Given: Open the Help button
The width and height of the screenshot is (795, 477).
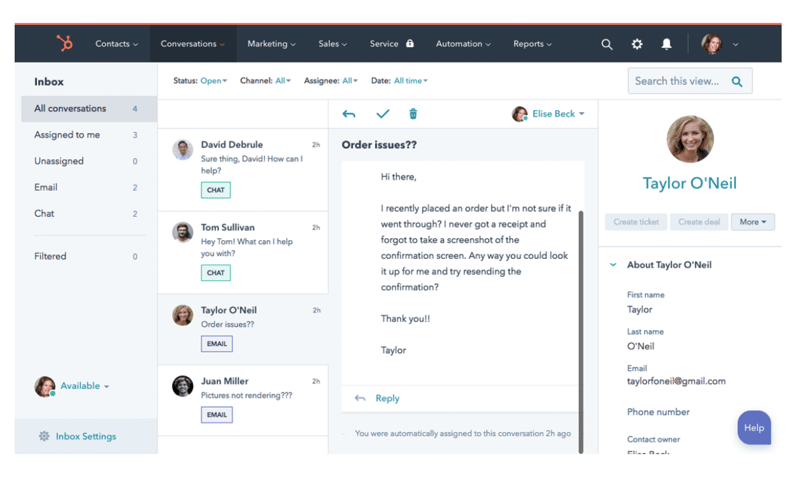Looking at the screenshot, I should tap(754, 428).
